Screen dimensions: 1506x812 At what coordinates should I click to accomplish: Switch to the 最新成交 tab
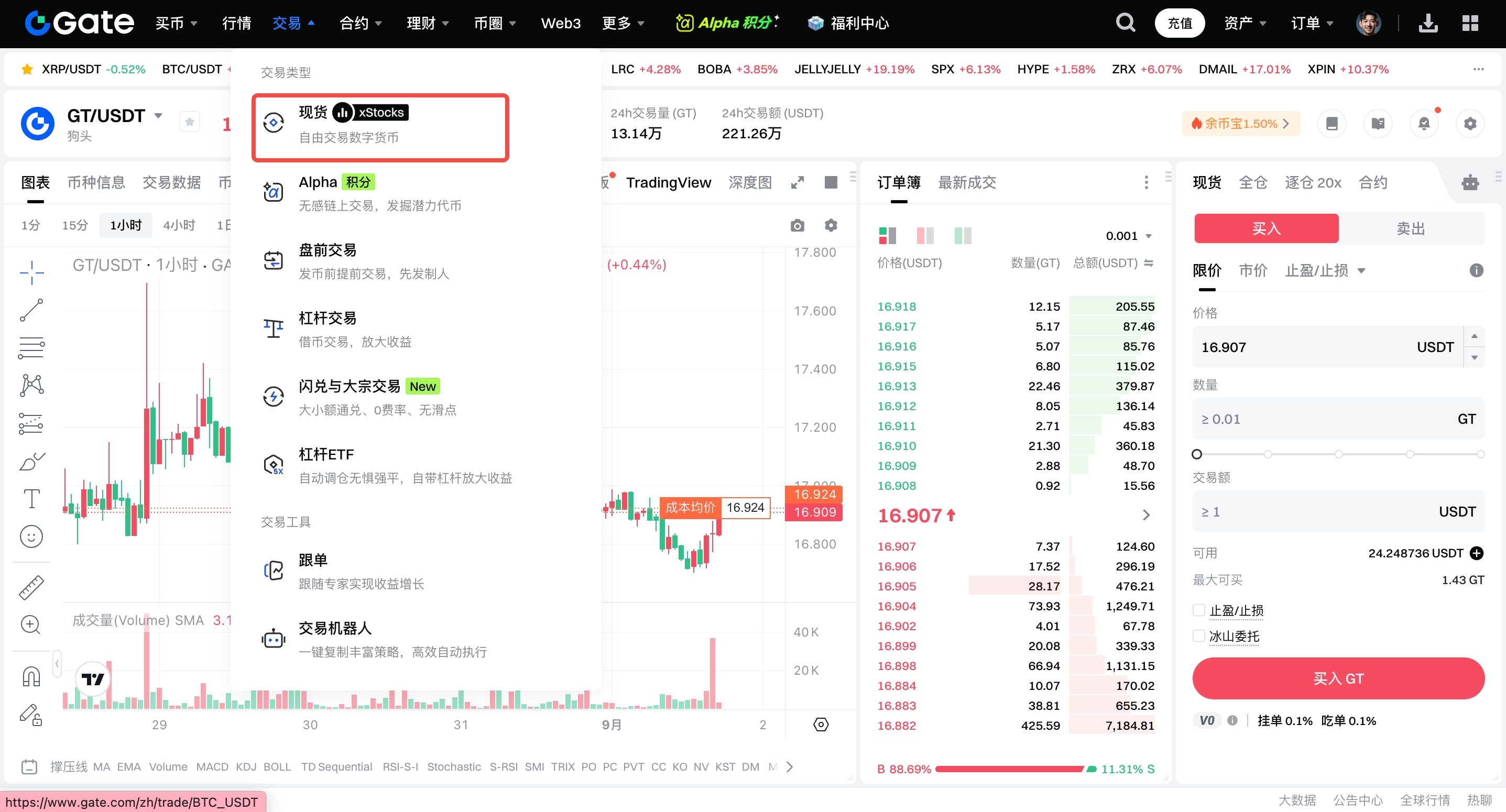click(967, 183)
